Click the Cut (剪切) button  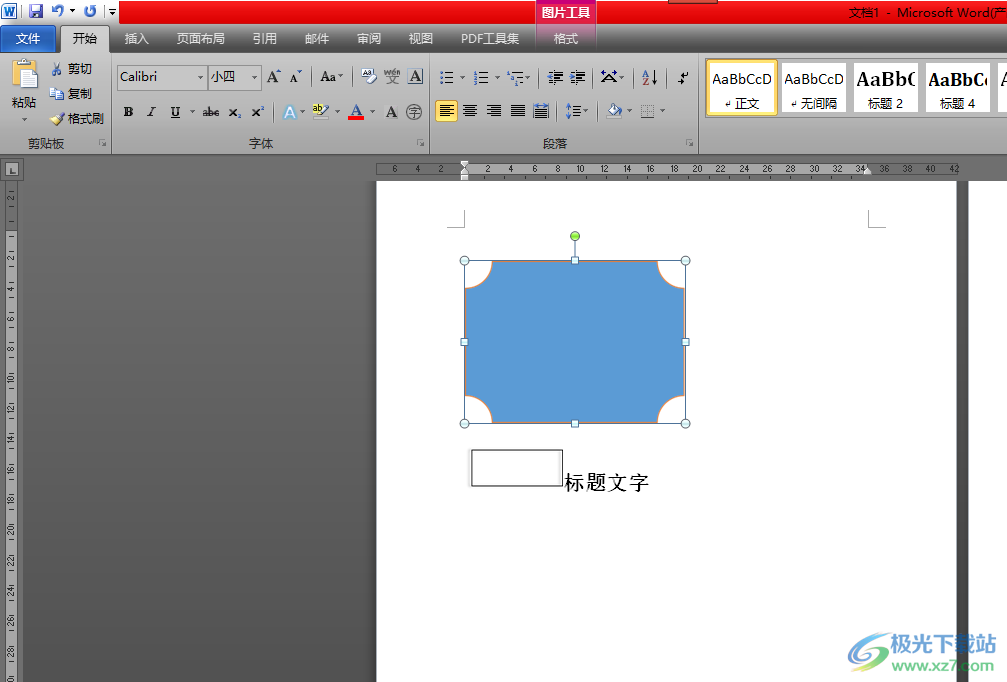click(71, 69)
